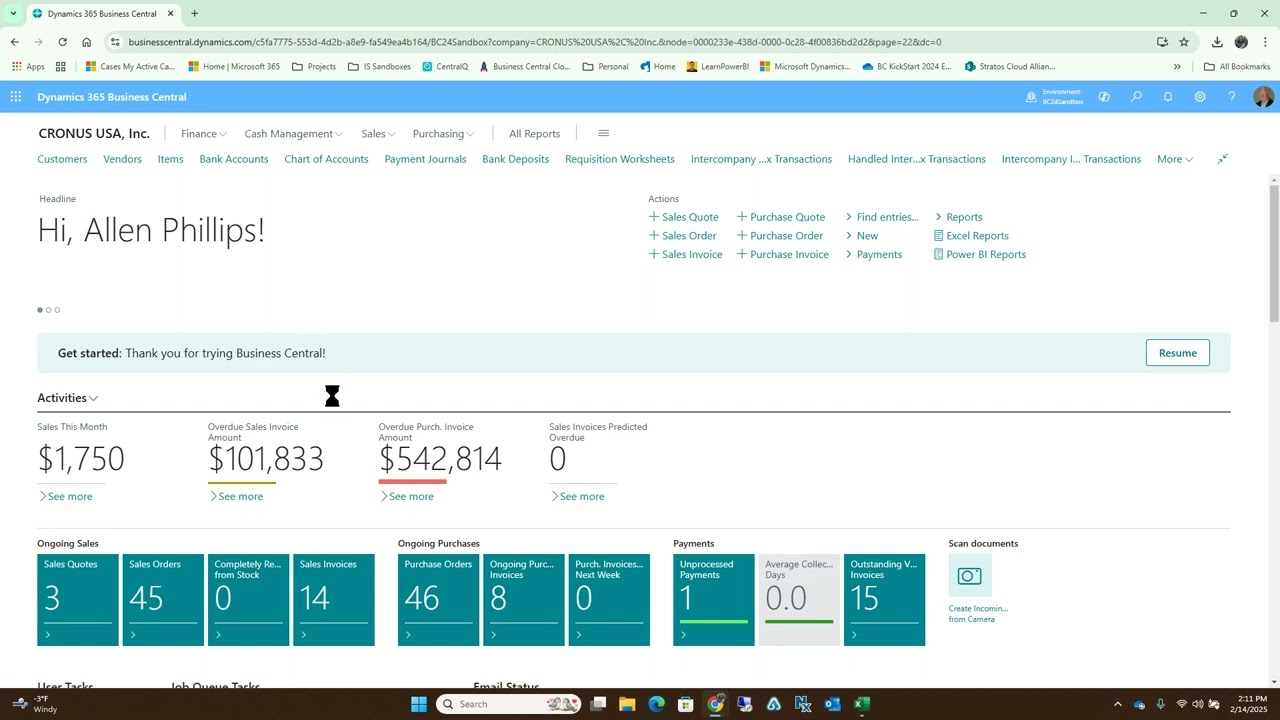Viewport: 1280px width, 720px height.
Task: Open the Bank Deposits link
Action: point(515,159)
